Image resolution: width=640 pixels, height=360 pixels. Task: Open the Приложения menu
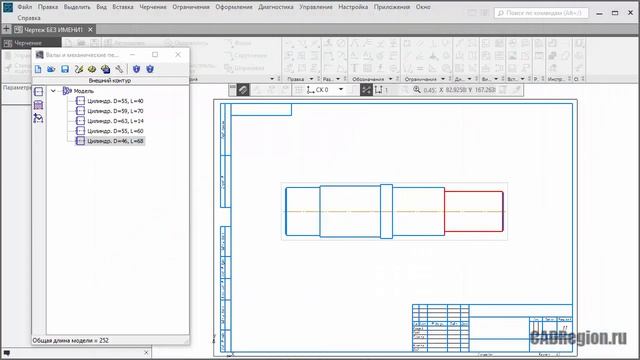point(392,7)
